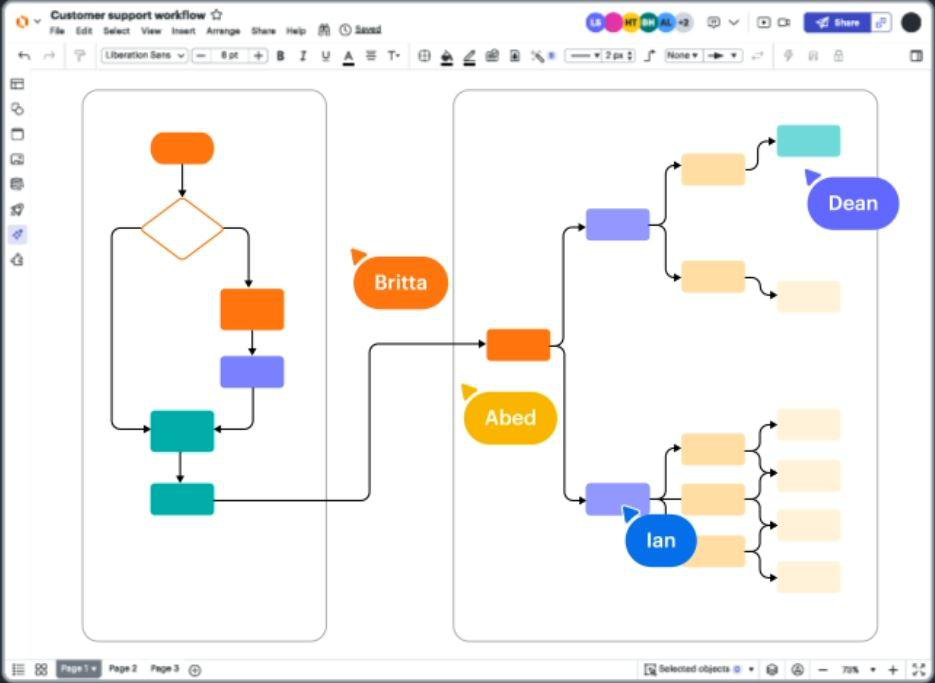This screenshot has width=935, height=683.
Task: Open the Arrange menu
Action: [x=223, y=31]
